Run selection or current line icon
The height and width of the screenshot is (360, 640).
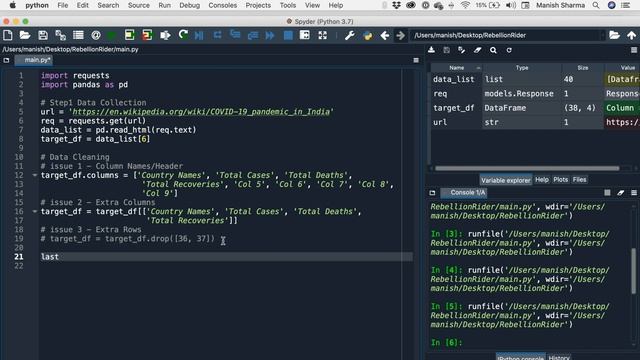[165, 36]
